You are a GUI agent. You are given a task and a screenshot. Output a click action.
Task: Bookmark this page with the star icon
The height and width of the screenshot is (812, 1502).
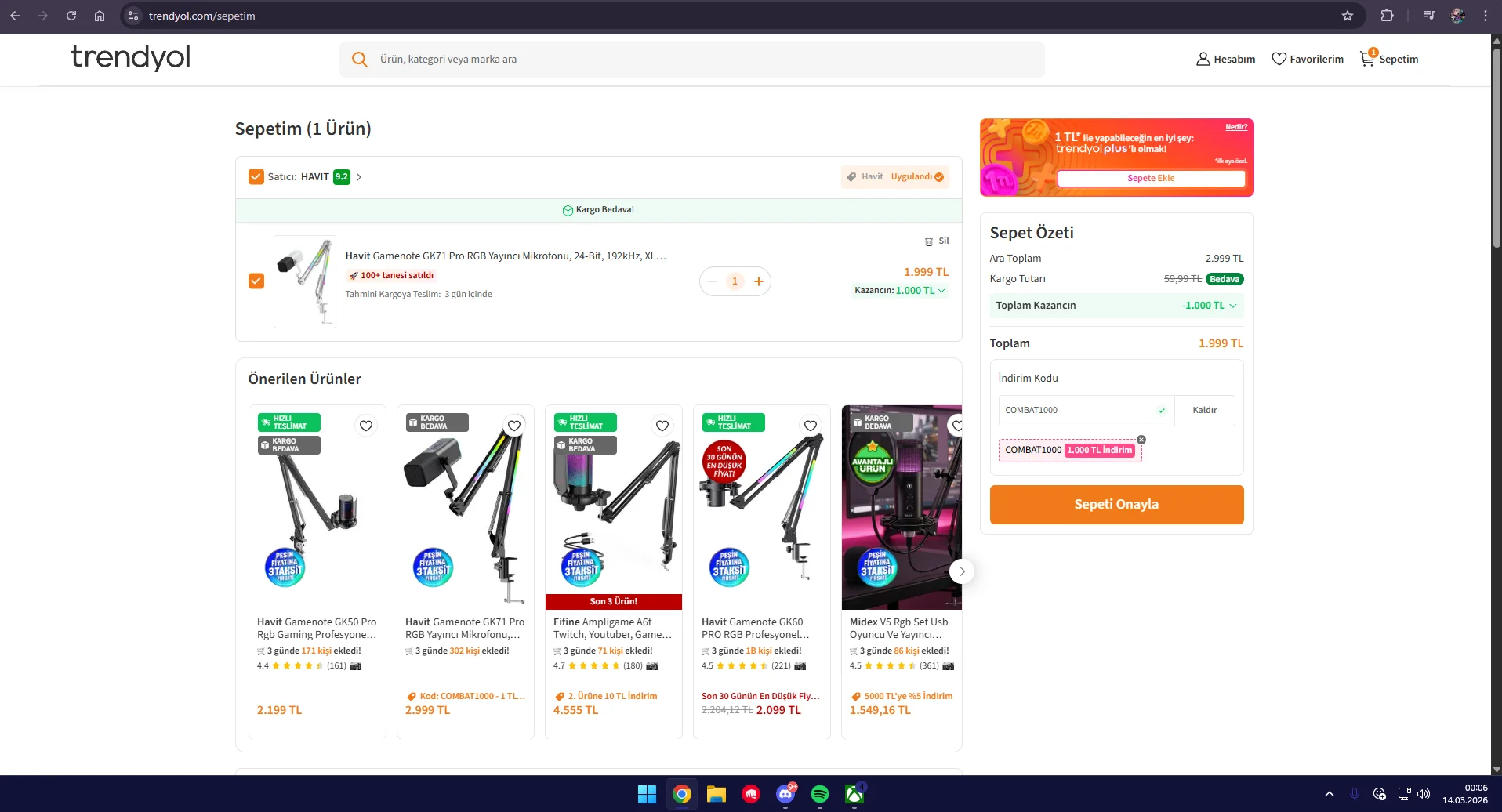[1348, 16]
